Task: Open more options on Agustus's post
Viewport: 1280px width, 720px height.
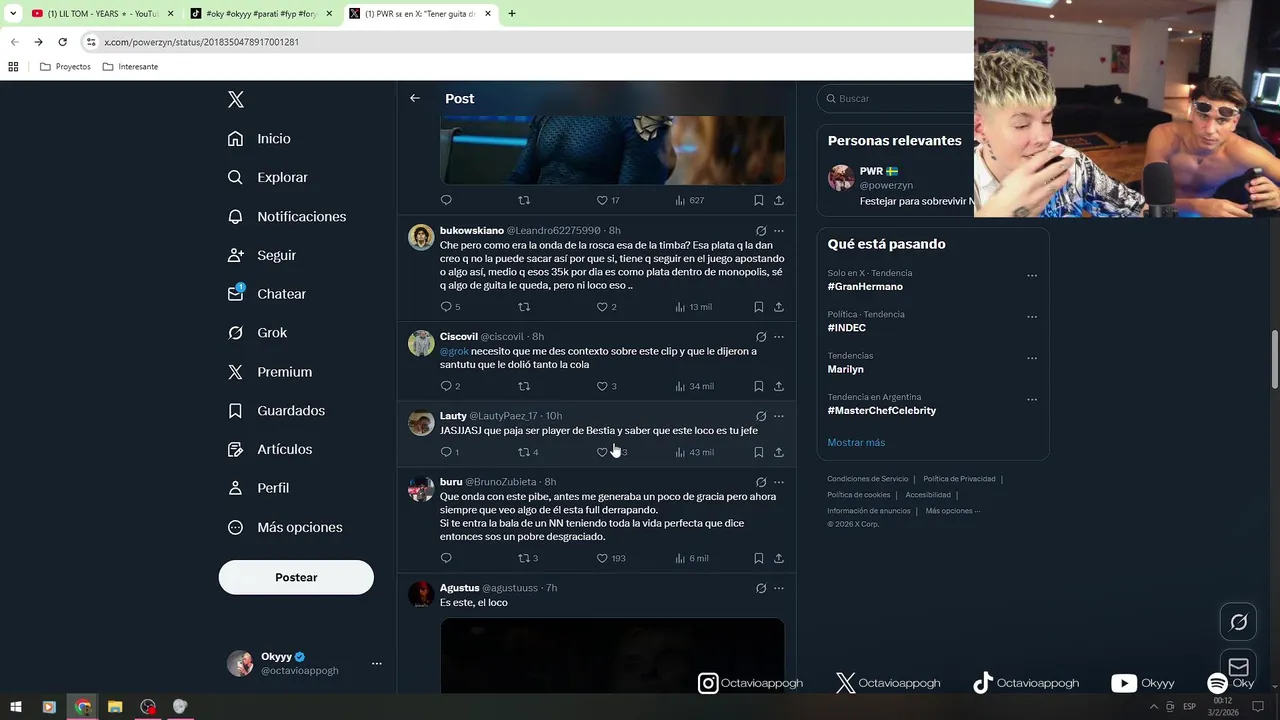Action: coord(779,588)
